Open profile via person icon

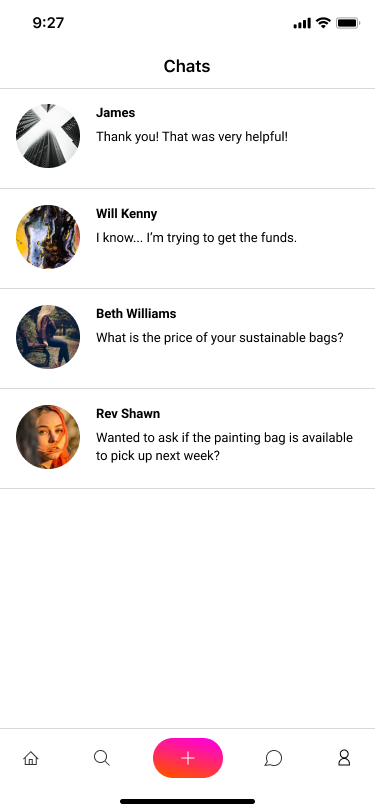coord(344,758)
